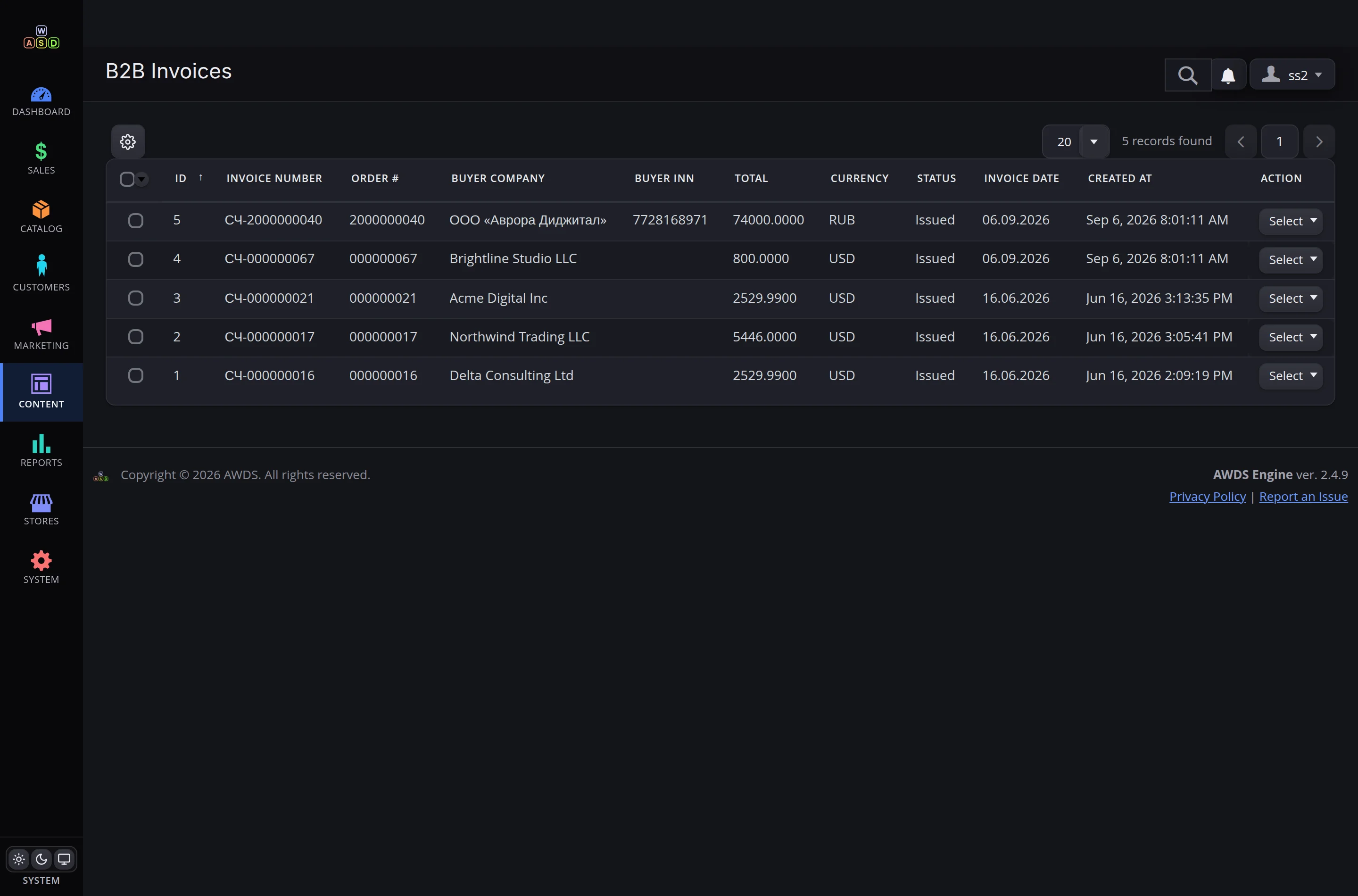Open the Catalog box icon

point(41,216)
